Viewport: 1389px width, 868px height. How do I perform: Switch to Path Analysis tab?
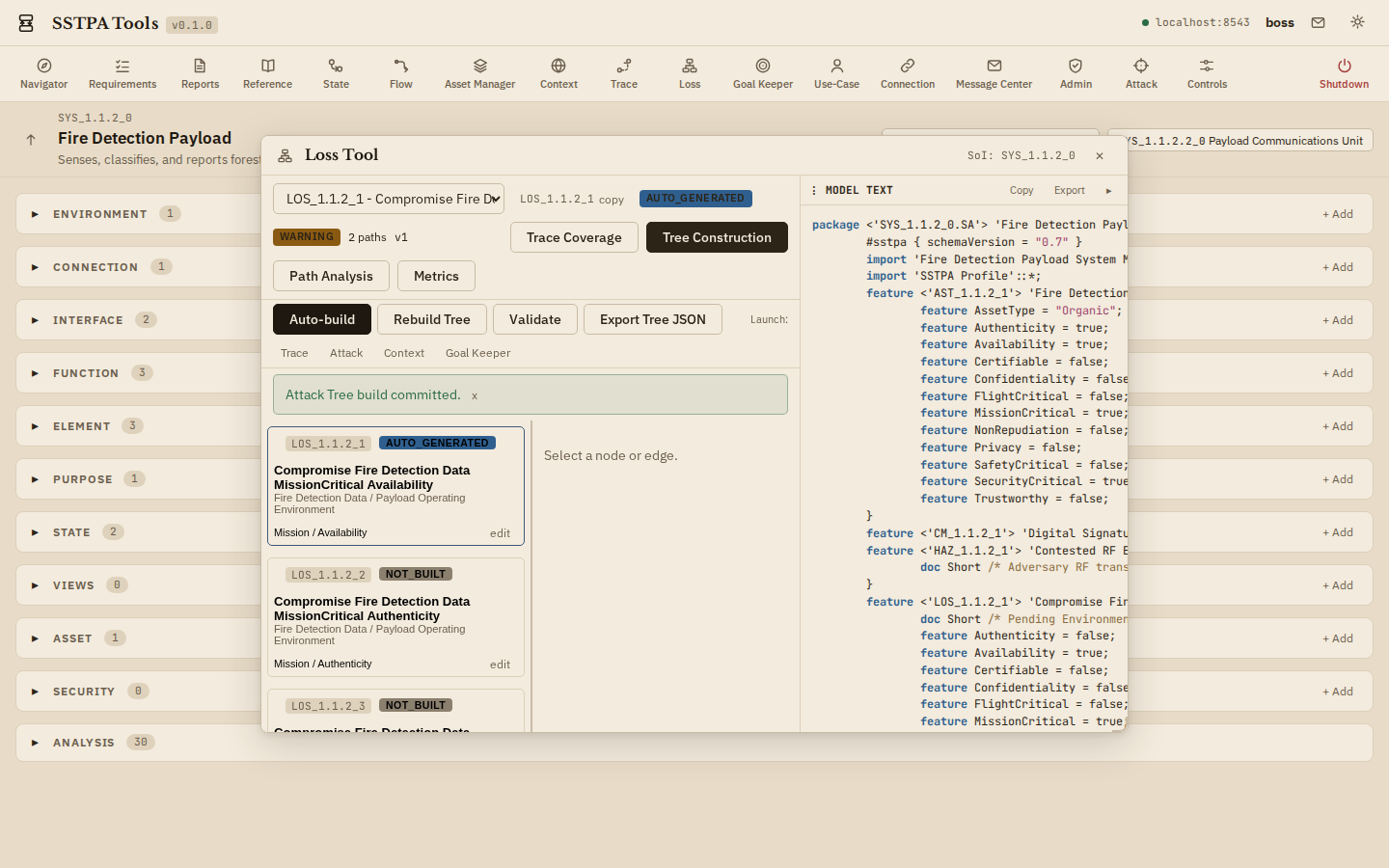tap(331, 276)
